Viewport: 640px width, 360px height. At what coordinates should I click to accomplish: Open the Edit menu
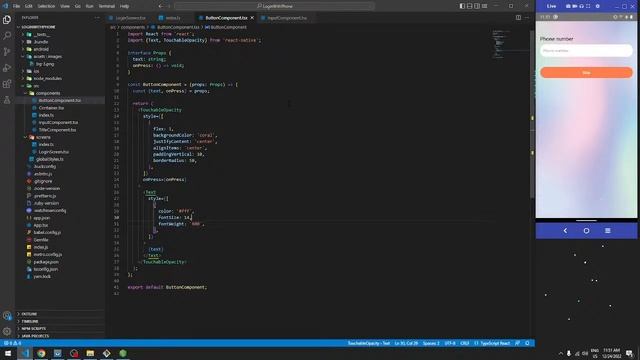29,6
